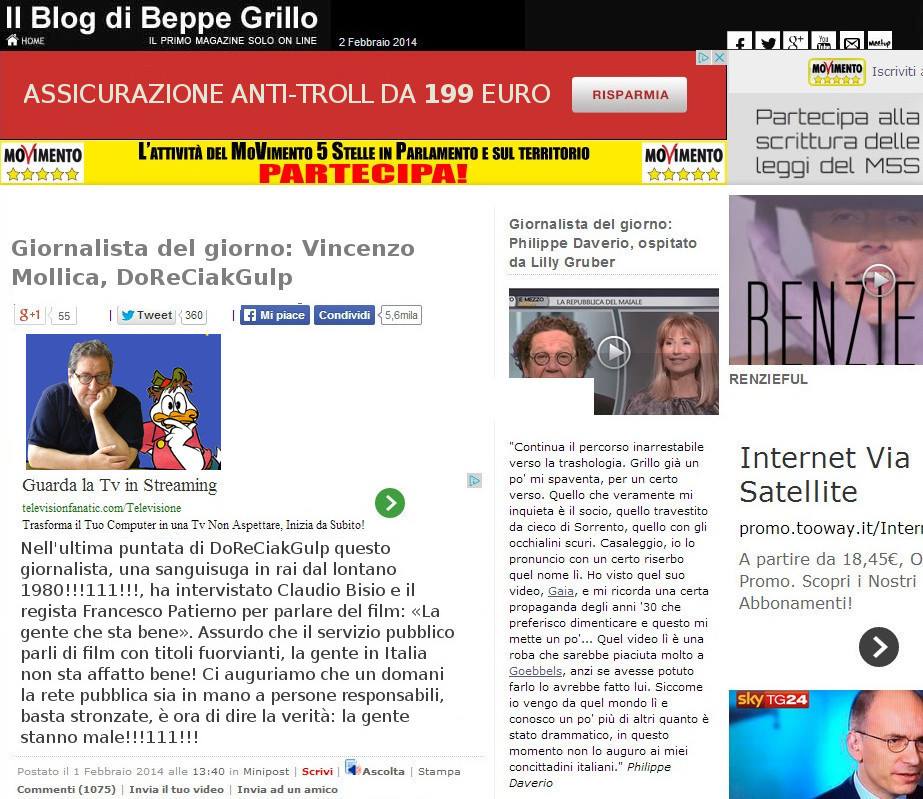This screenshot has height=799, width=923.
Task: Tweet this article
Action: point(146,315)
